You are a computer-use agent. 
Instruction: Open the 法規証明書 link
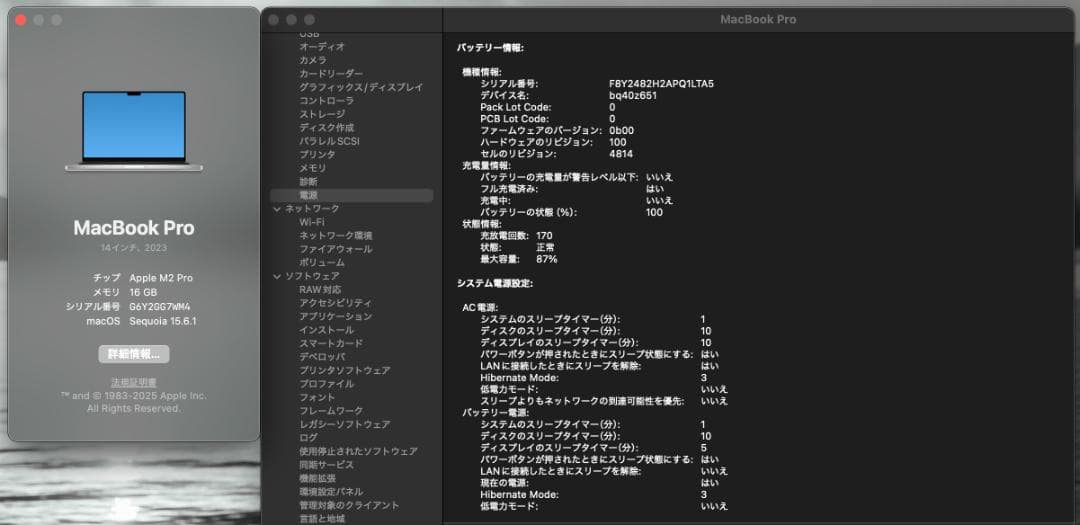click(134, 382)
